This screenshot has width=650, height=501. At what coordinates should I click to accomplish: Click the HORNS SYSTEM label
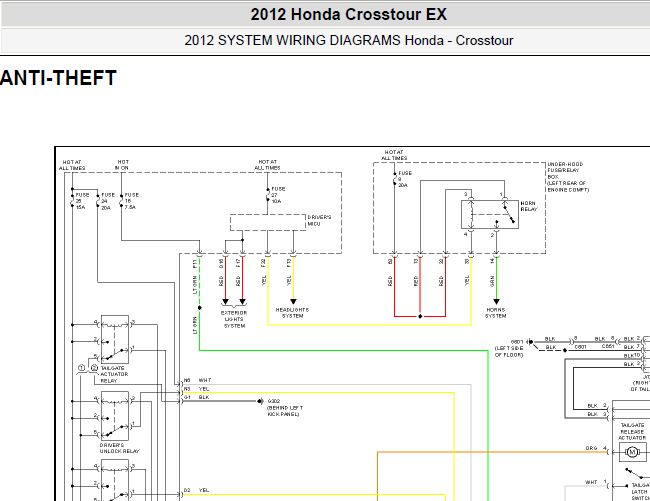[496, 313]
